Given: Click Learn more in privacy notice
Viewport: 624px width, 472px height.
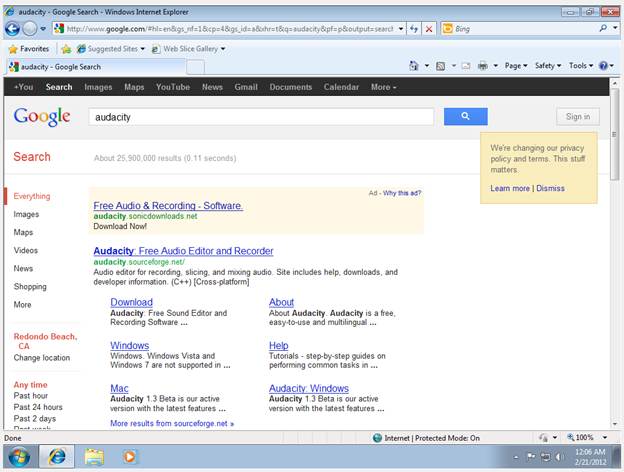Looking at the screenshot, I should (x=510, y=188).
